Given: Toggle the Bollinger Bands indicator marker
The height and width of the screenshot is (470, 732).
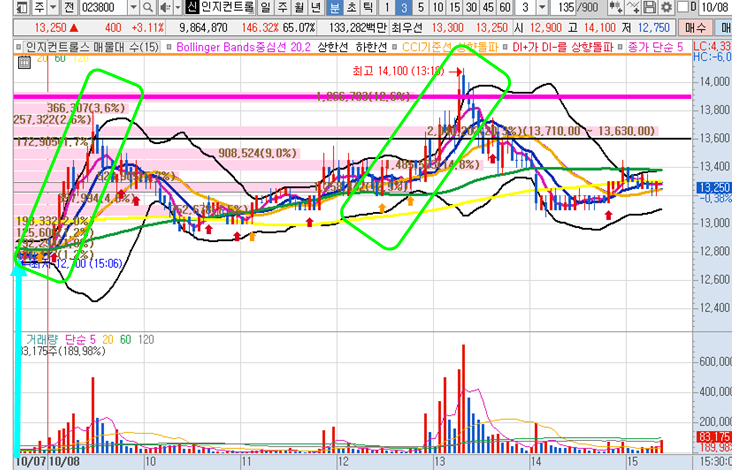Looking at the screenshot, I should coord(169,47).
